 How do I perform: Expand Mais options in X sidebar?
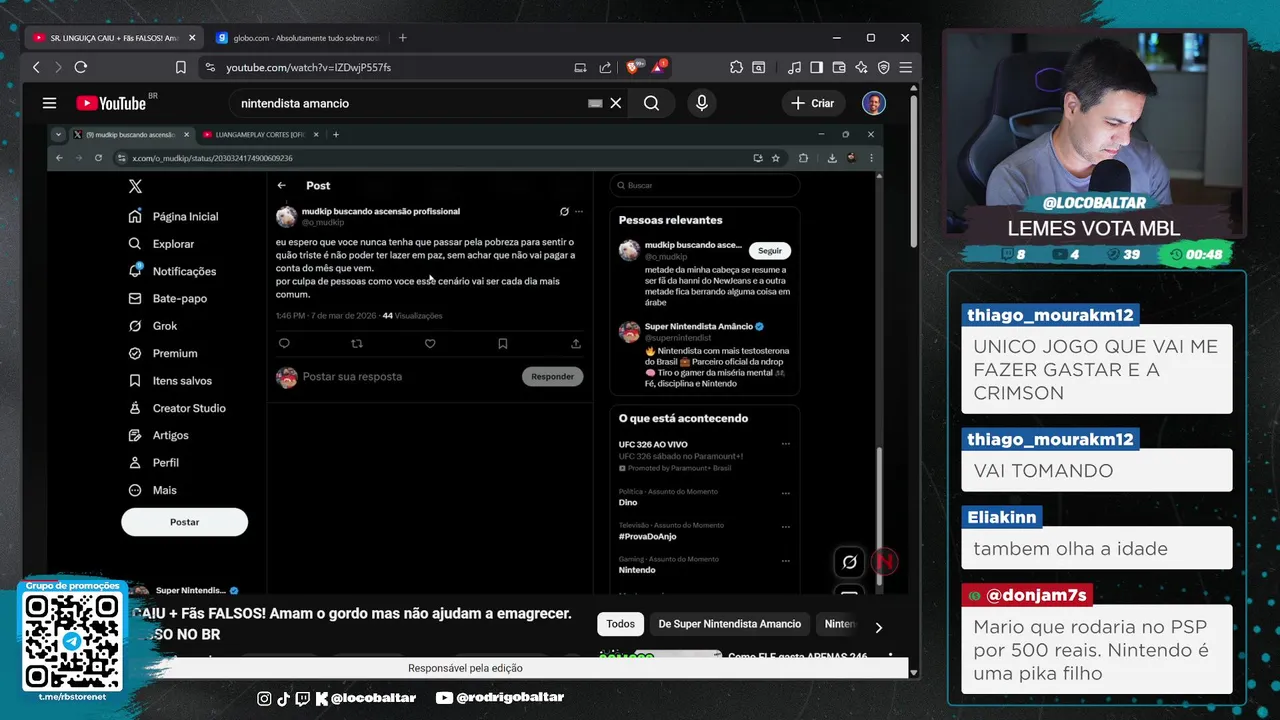[x=153, y=490]
